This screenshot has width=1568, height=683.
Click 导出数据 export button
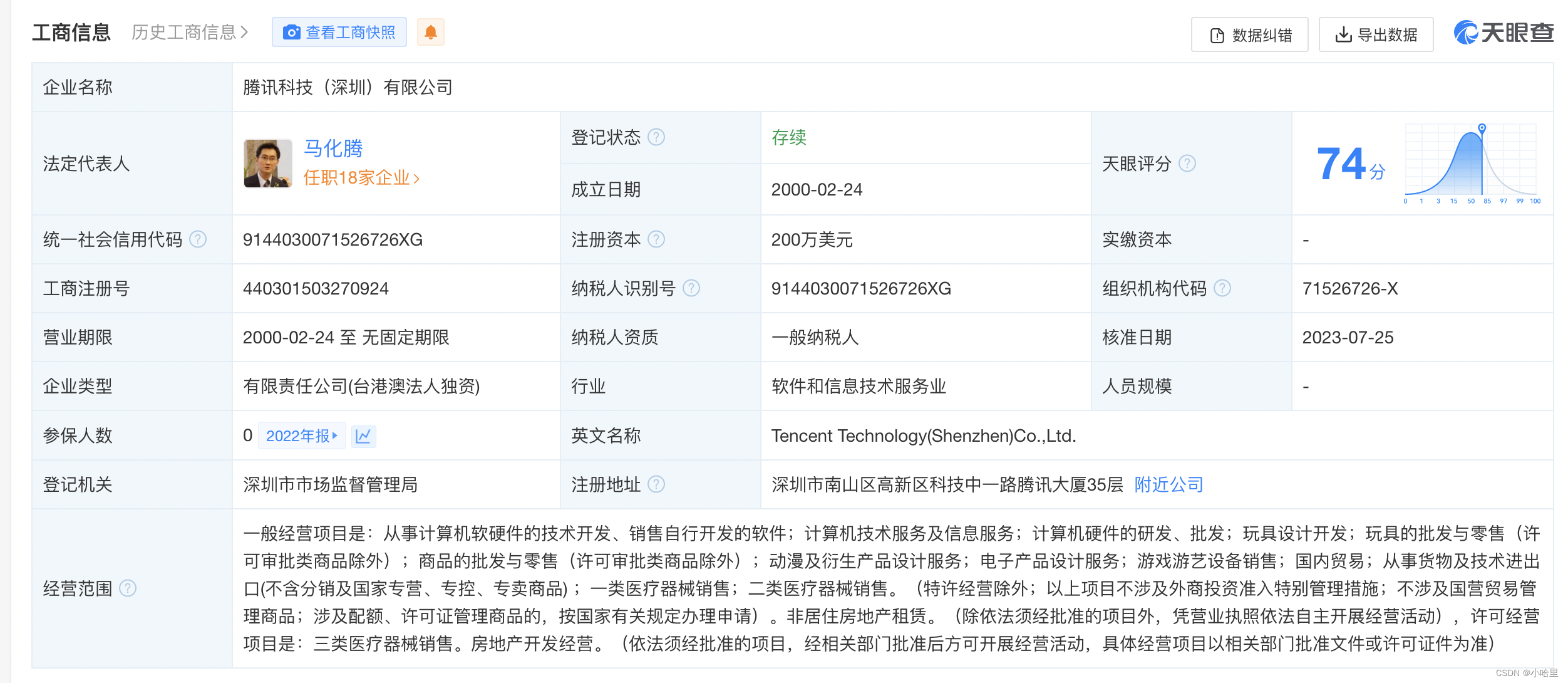pos(1376,35)
